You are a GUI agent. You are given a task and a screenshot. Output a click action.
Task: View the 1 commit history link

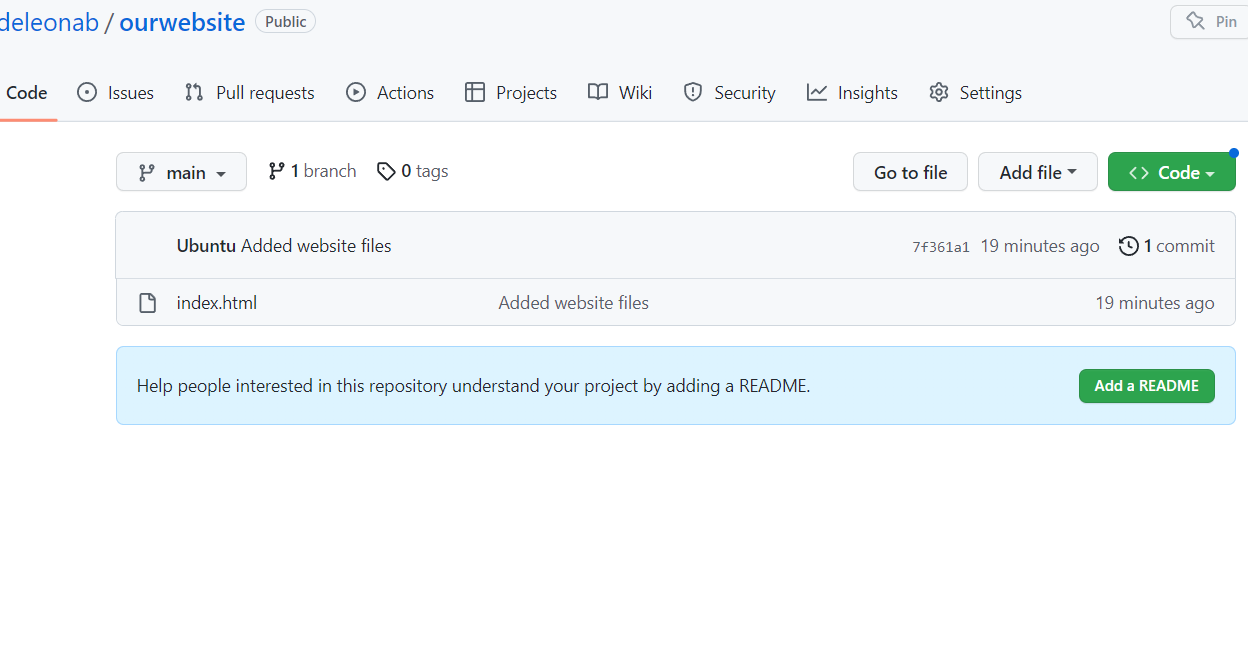click(x=1167, y=246)
